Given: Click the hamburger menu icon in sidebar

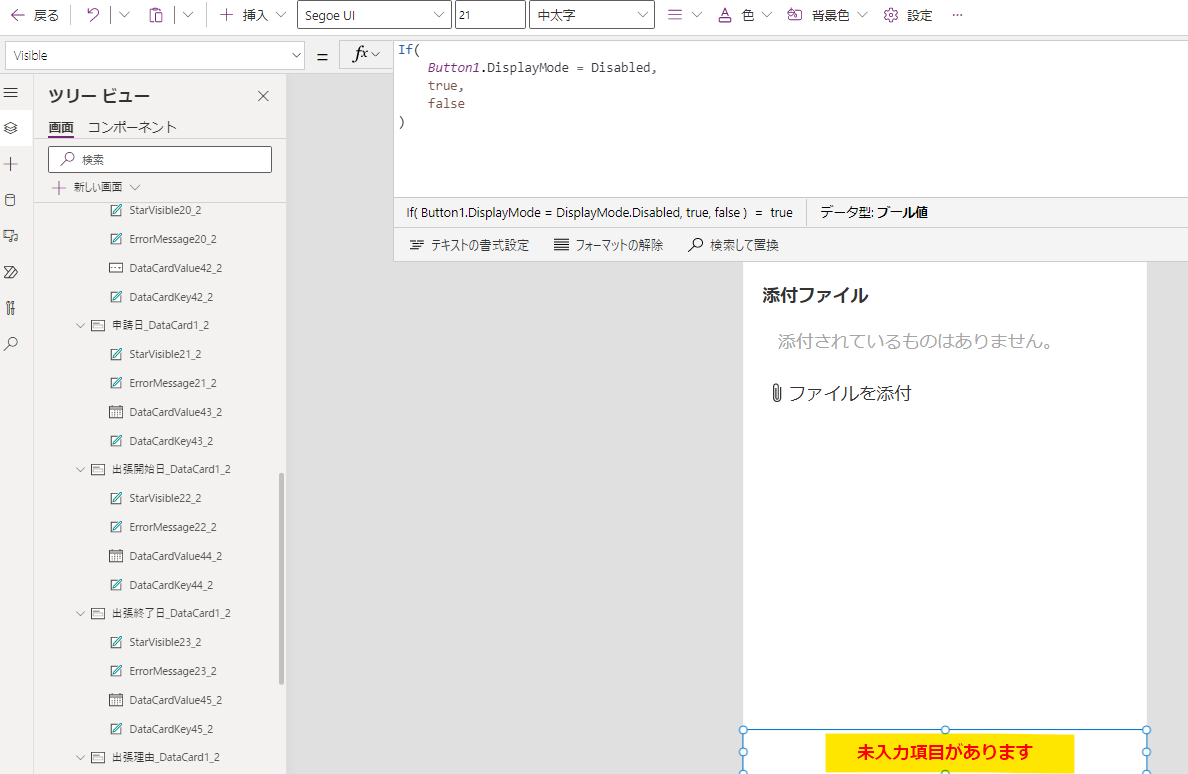Looking at the screenshot, I should coord(11,92).
